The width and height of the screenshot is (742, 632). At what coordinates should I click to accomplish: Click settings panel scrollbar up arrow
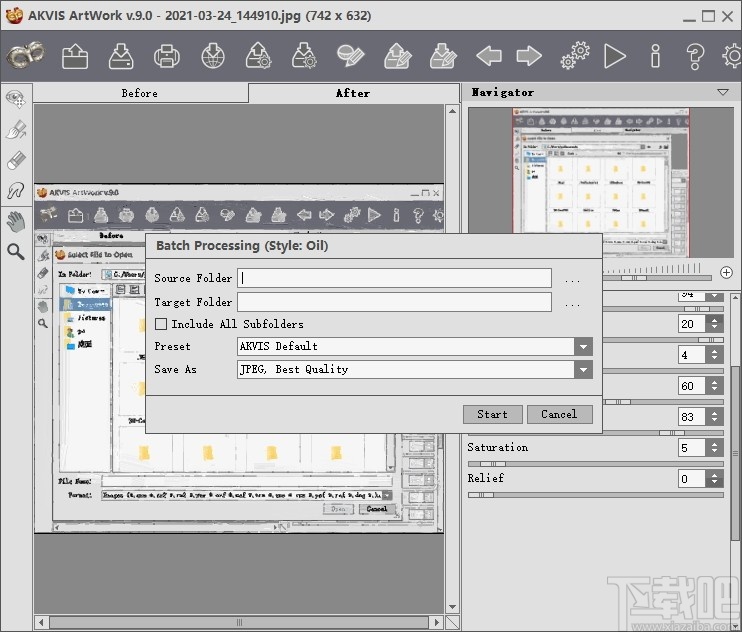[735, 298]
